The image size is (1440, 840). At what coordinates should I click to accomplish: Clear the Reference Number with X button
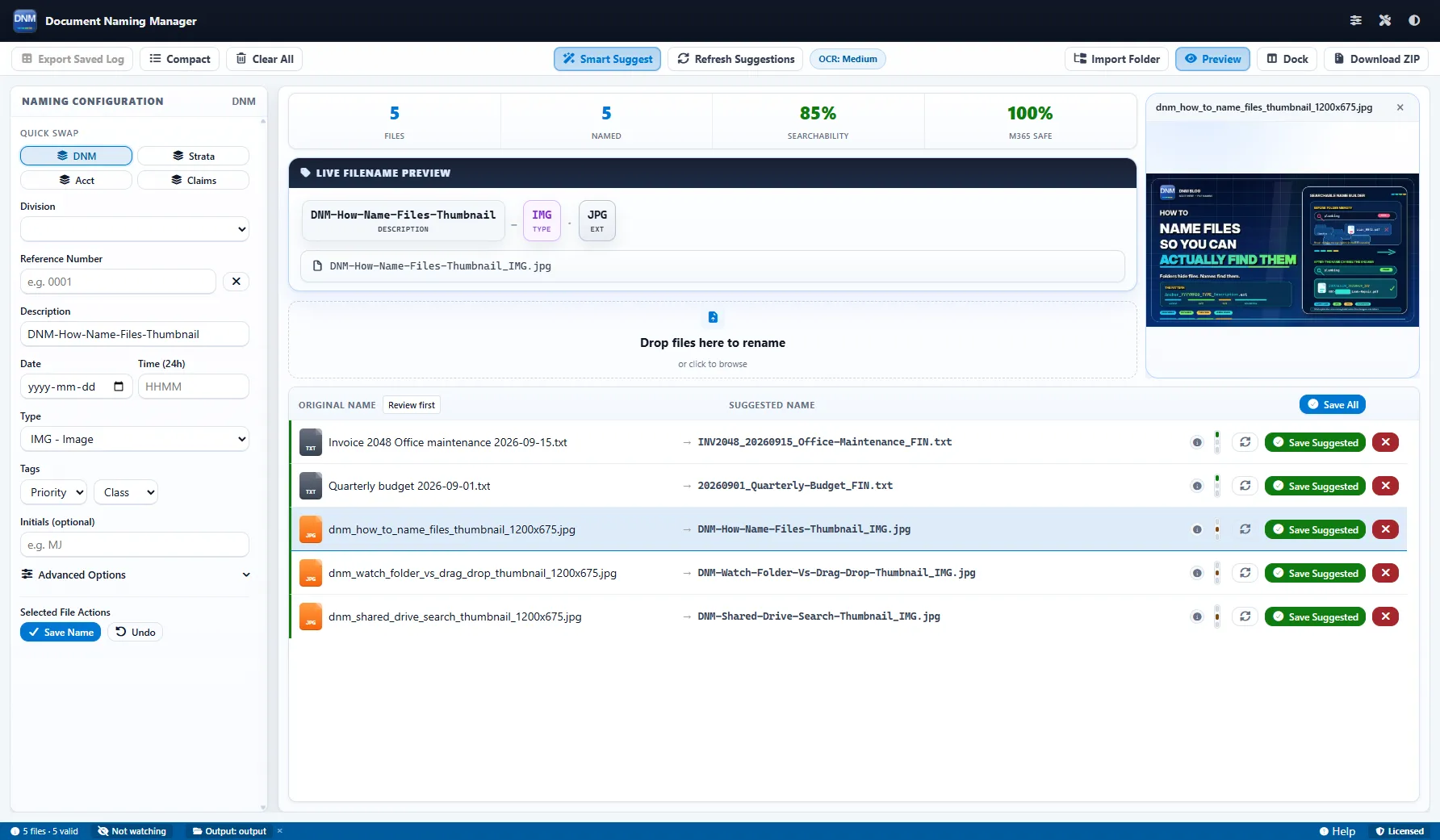click(x=236, y=282)
